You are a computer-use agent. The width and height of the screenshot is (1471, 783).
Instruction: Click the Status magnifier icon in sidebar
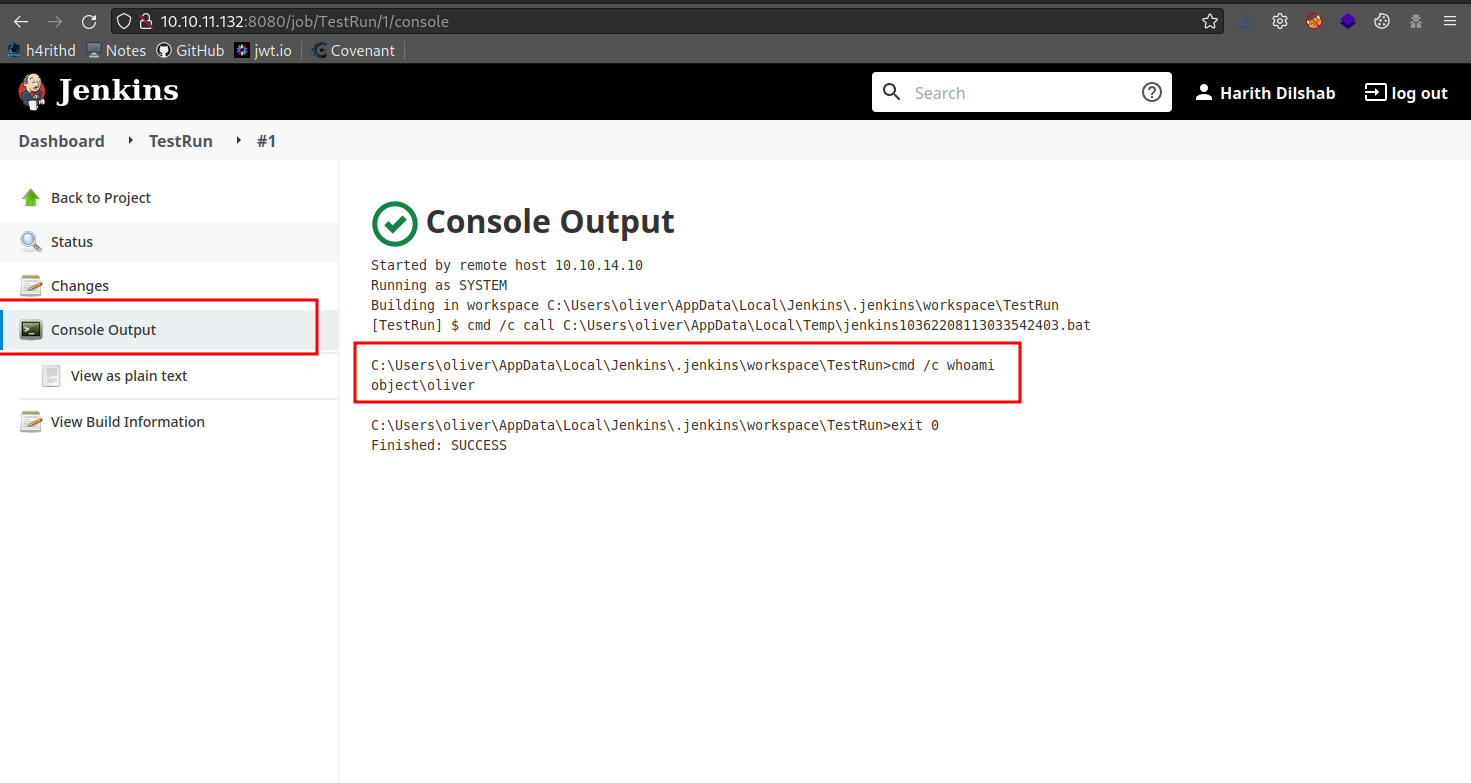[x=31, y=242]
